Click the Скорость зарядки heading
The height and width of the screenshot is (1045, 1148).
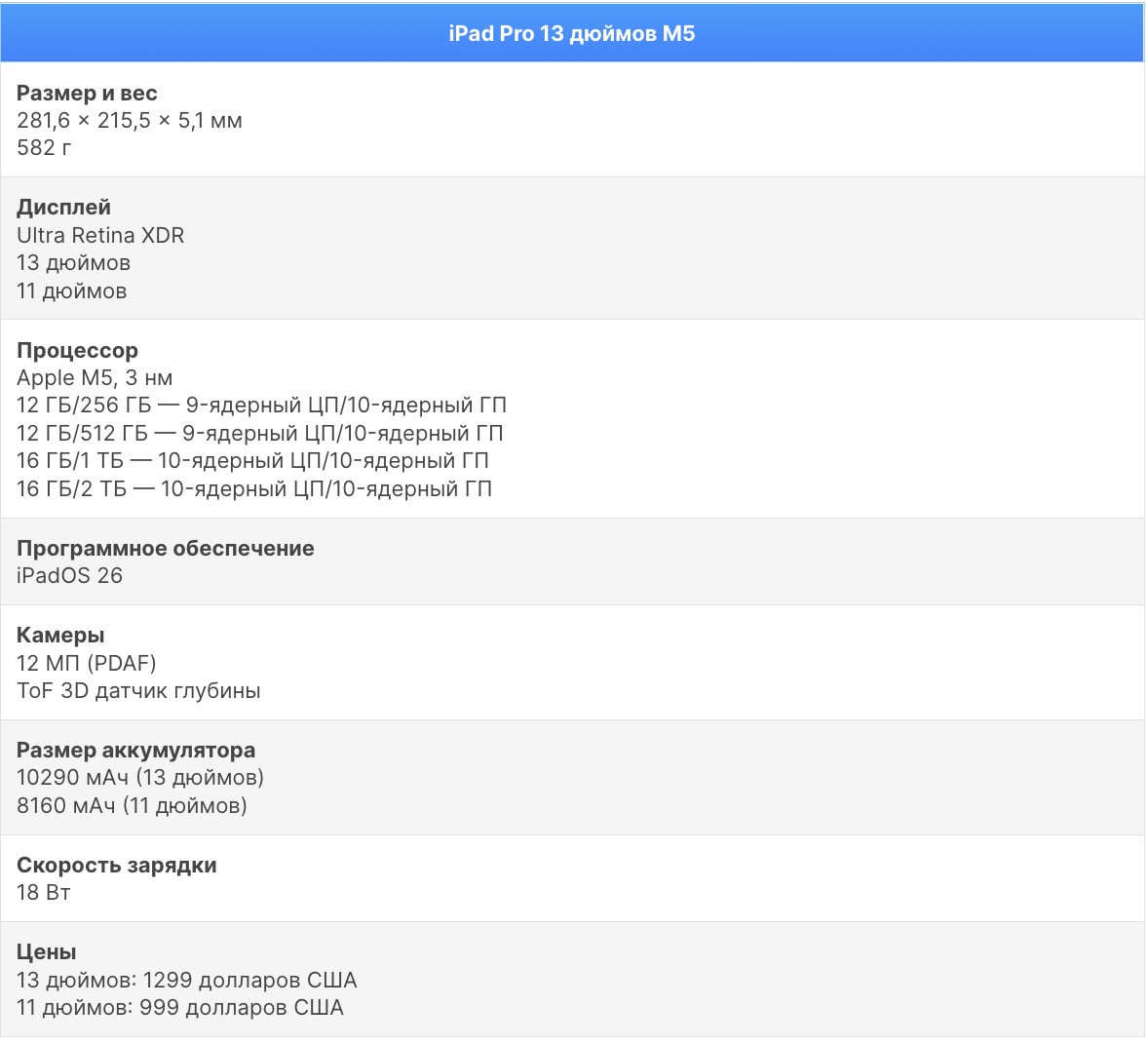tap(117, 866)
